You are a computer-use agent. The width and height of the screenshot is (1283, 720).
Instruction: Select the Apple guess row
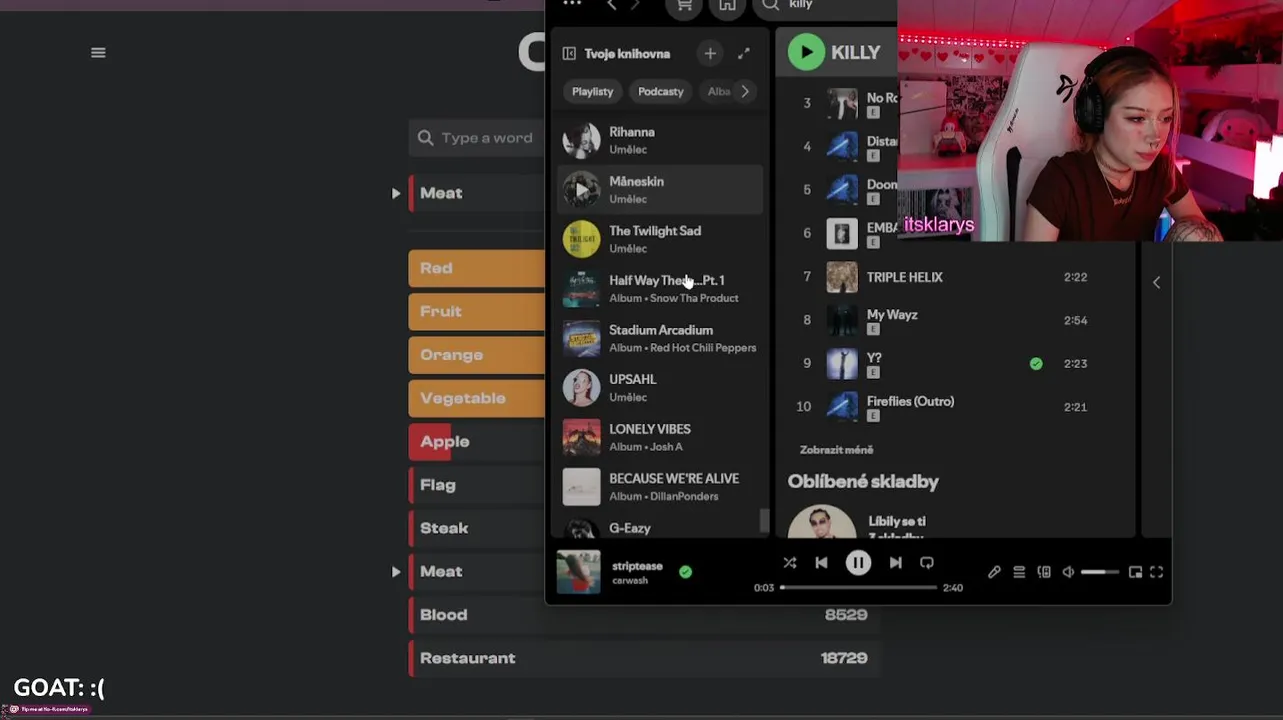[x=477, y=441]
